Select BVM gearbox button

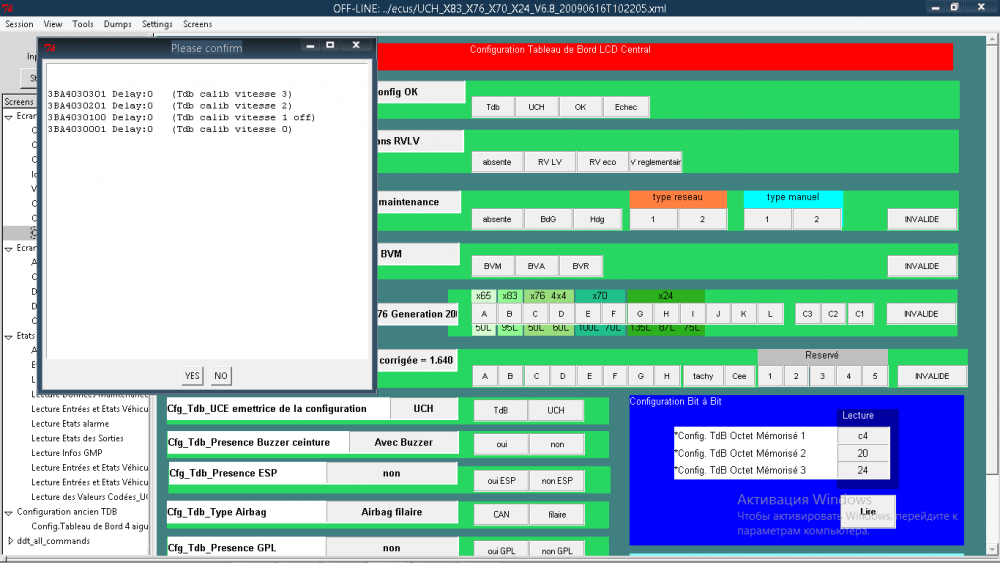pyautogui.click(x=492, y=266)
